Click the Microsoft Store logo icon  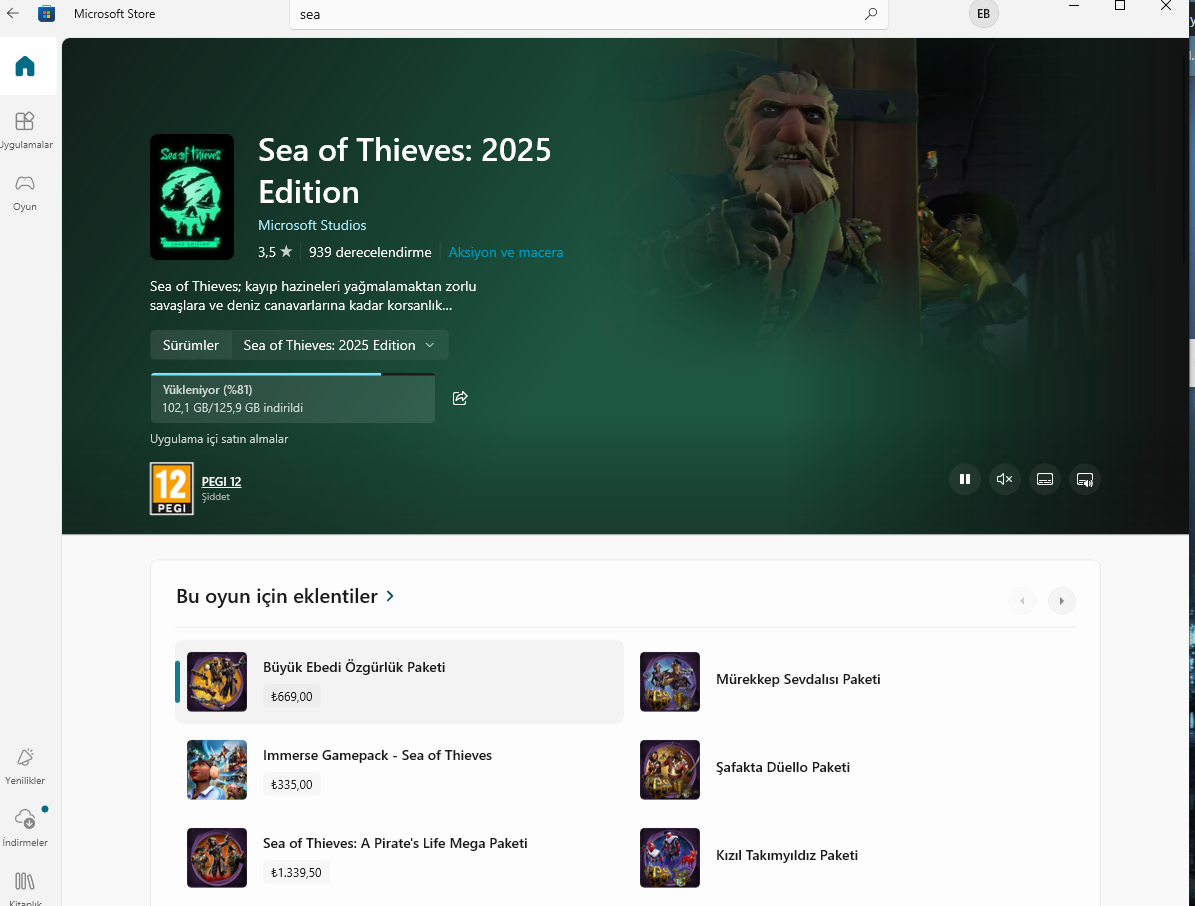pyautogui.click(x=46, y=14)
